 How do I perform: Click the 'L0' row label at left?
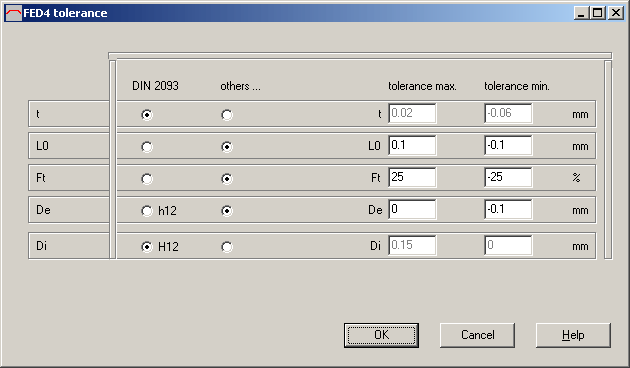[42, 146]
